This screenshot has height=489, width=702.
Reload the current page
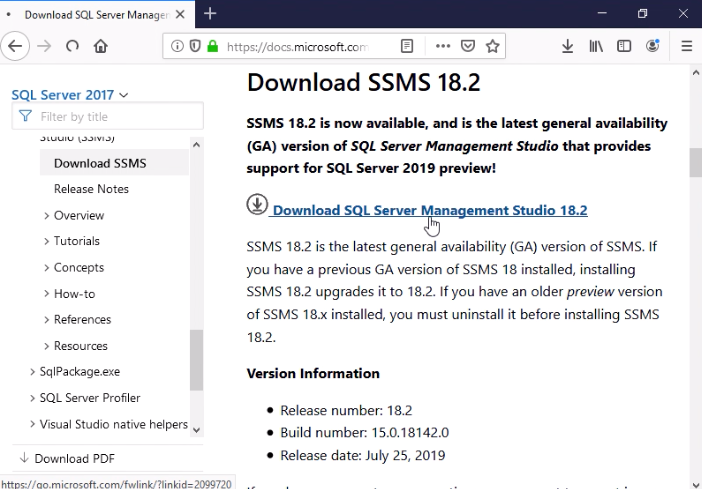tap(72, 46)
